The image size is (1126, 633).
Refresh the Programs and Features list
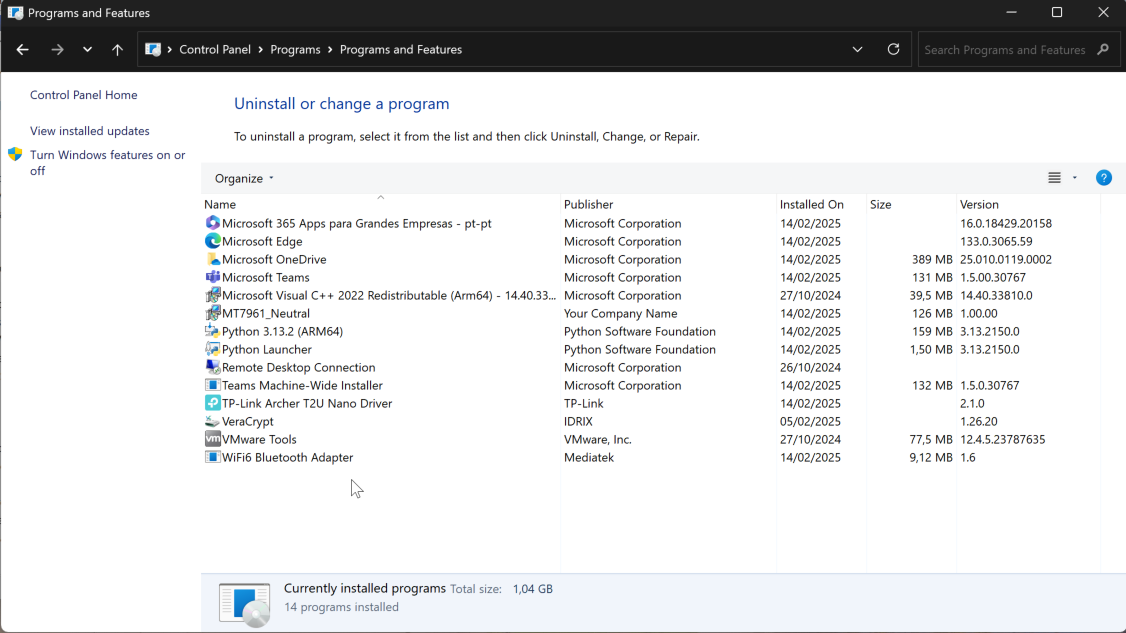coord(893,49)
